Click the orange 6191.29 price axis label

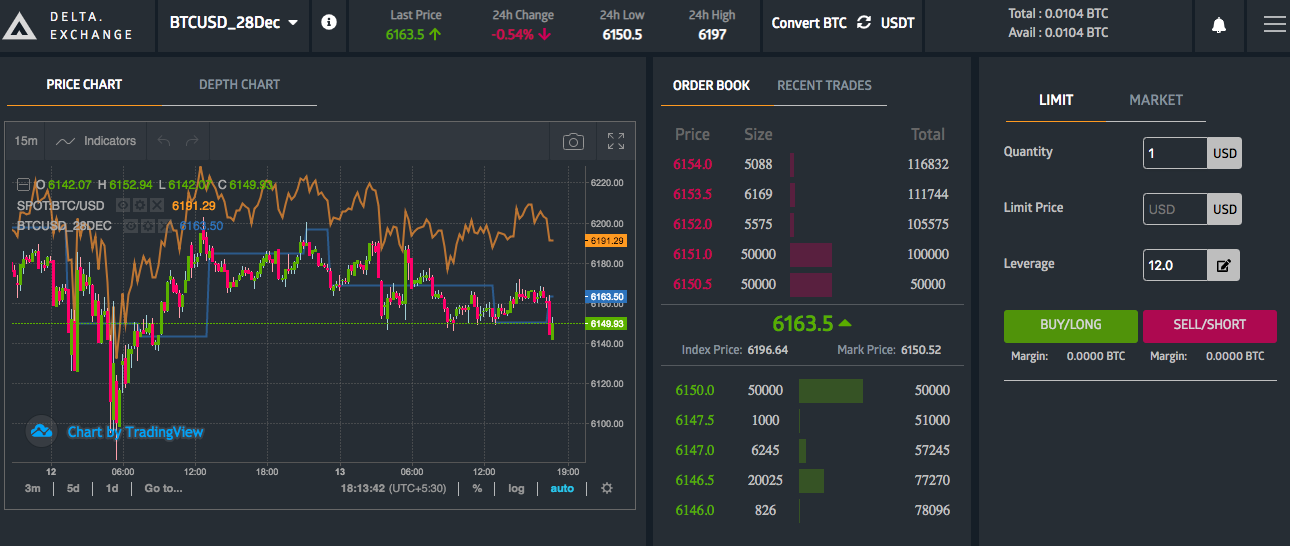605,241
